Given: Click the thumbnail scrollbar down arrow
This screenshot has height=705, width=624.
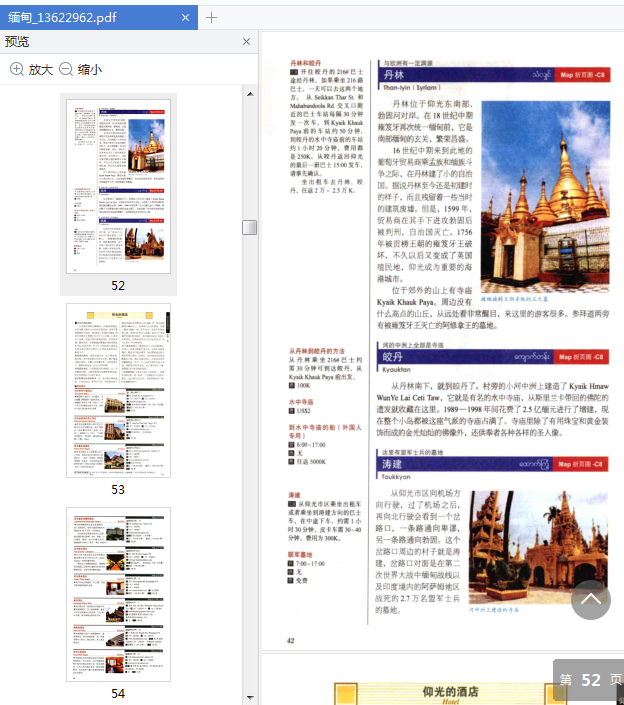Looking at the screenshot, I should tap(250, 698).
